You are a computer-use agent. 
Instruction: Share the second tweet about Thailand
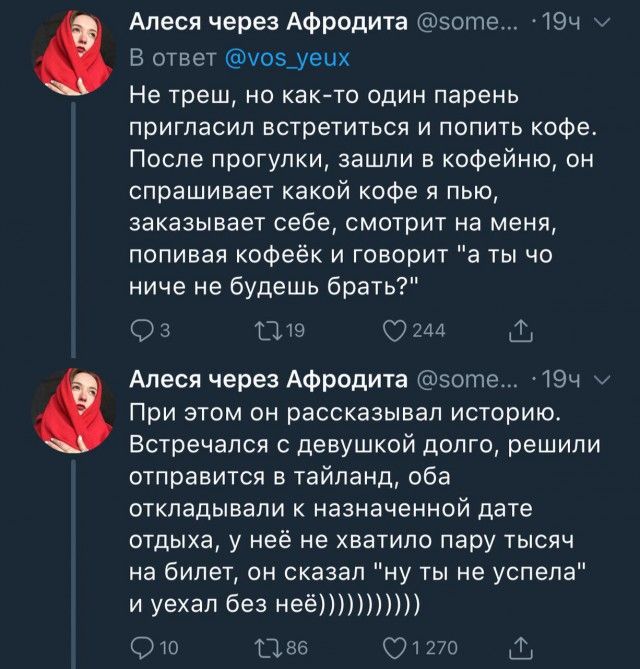[x=520, y=647]
